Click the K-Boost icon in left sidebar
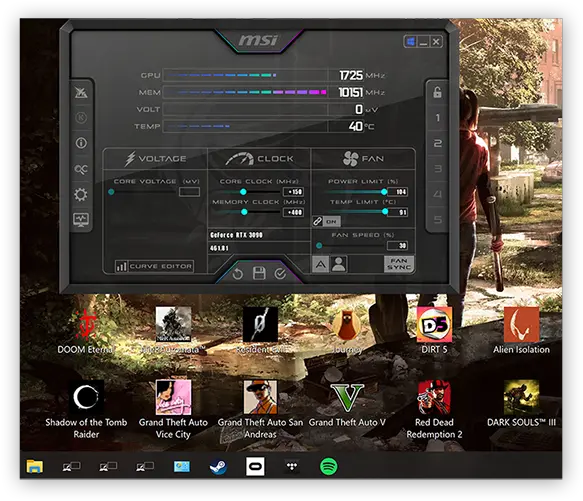The image size is (583, 501). pyautogui.click(x=81, y=118)
